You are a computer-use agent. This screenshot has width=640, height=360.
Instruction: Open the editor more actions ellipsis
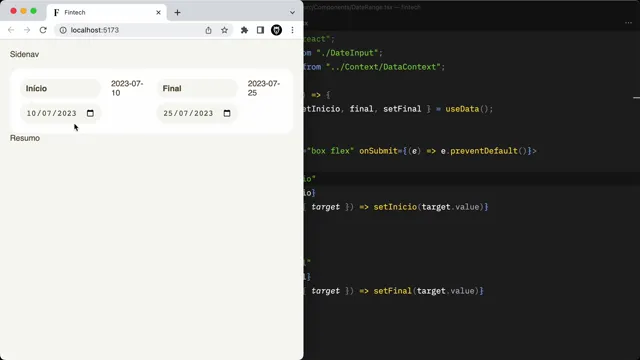(x=628, y=23)
